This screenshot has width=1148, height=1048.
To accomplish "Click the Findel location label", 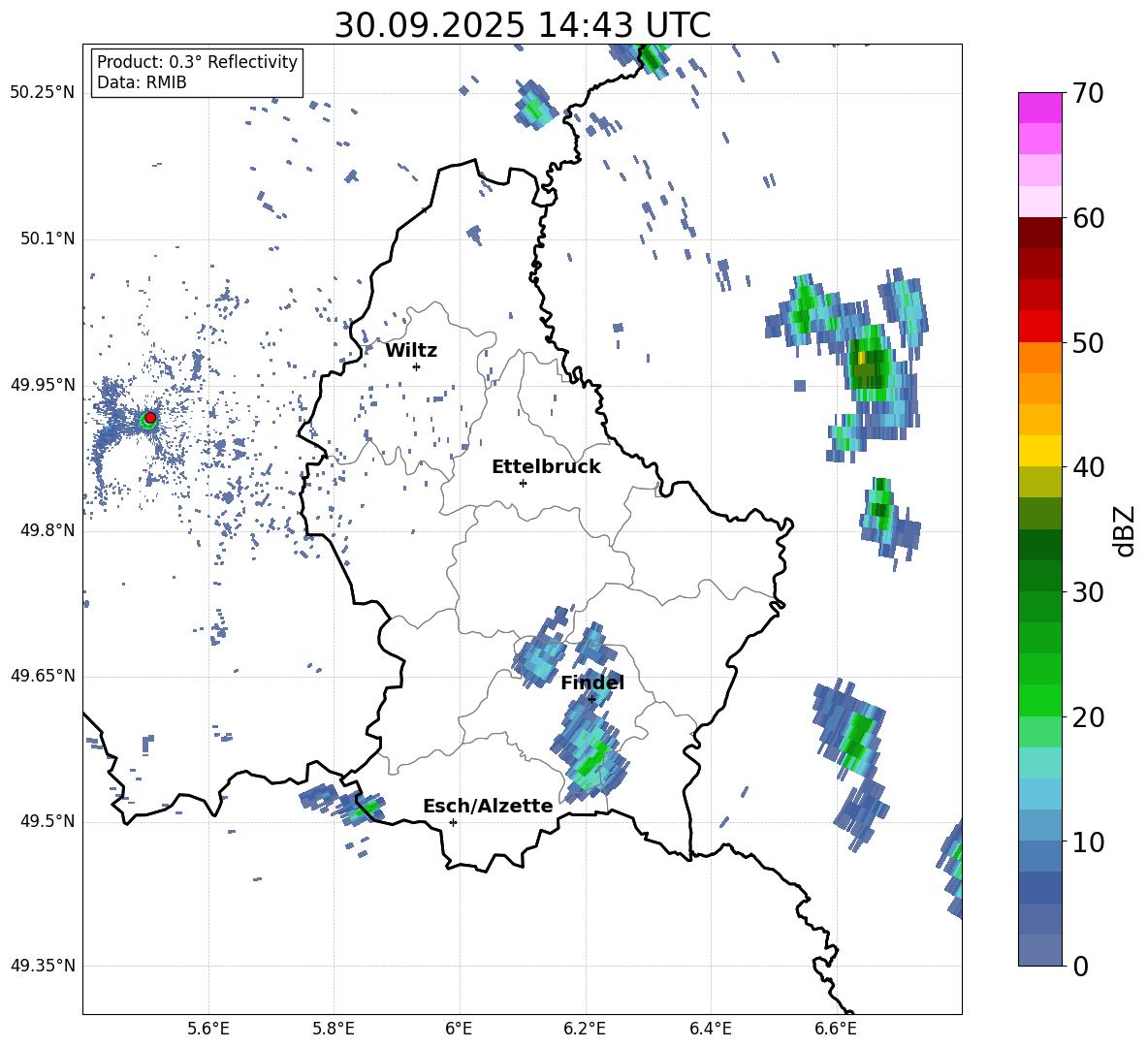I will [592, 683].
